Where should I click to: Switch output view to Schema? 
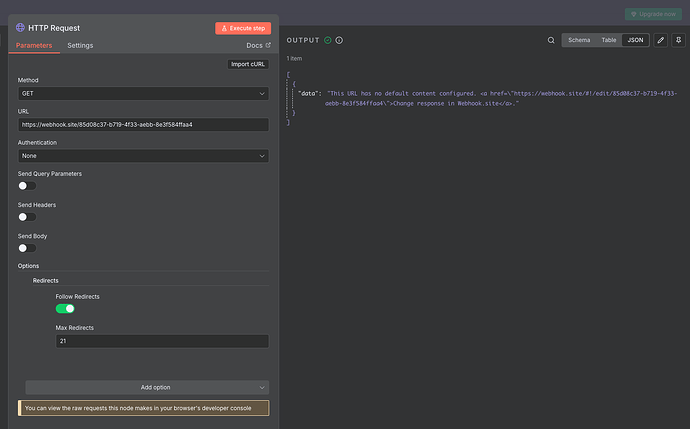pos(579,40)
